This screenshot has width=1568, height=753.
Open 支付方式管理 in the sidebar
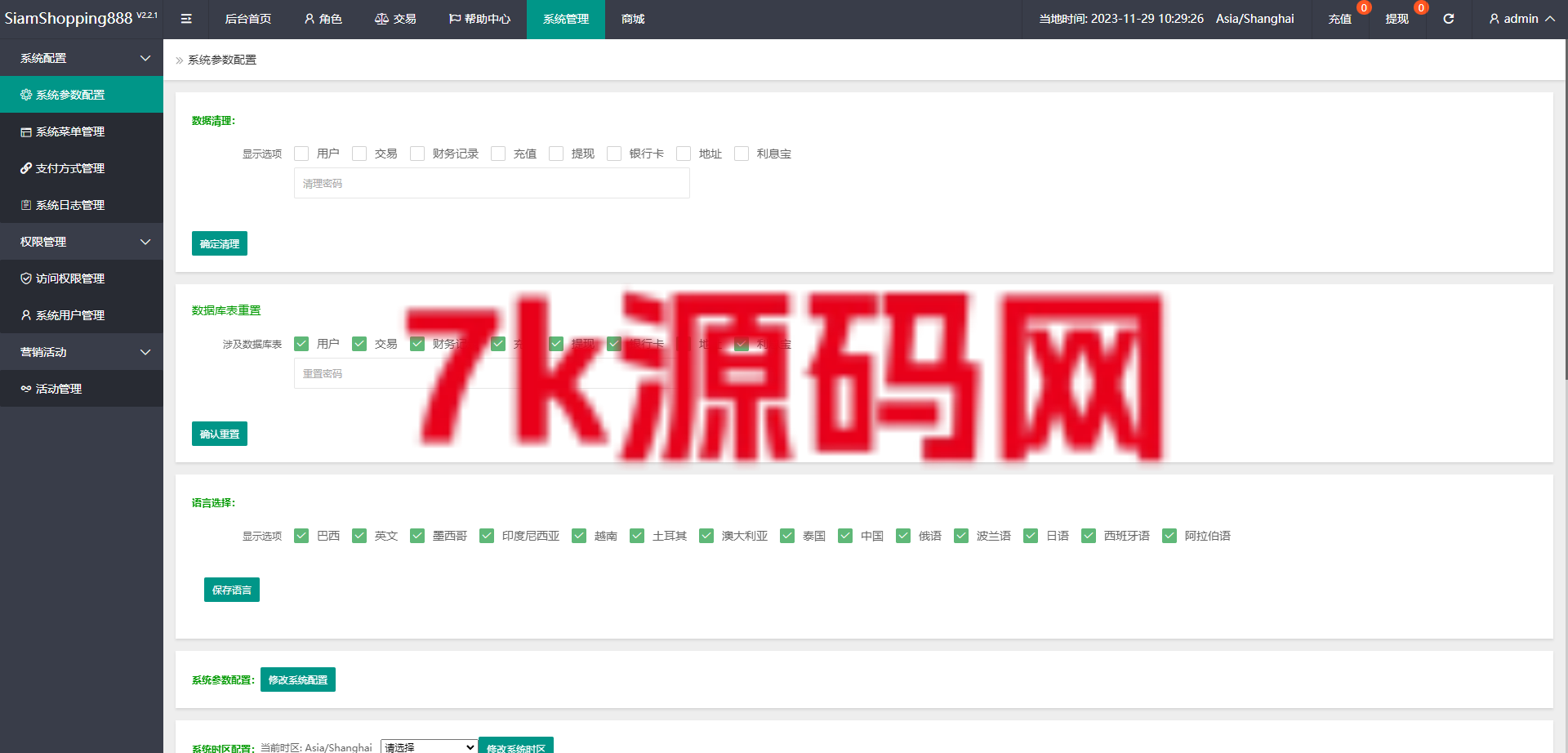pos(82,168)
